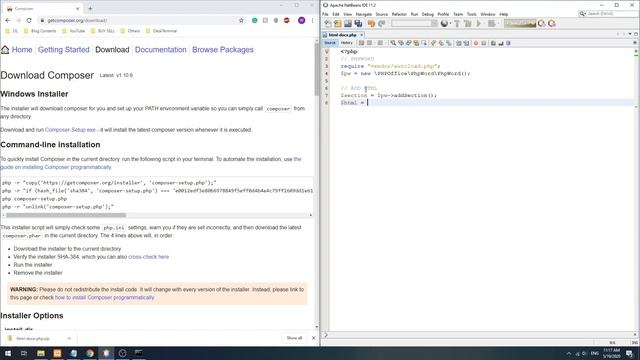Click first profiler circular icon after memory bar
Viewport: 640px width, 360px height.
[542, 24]
